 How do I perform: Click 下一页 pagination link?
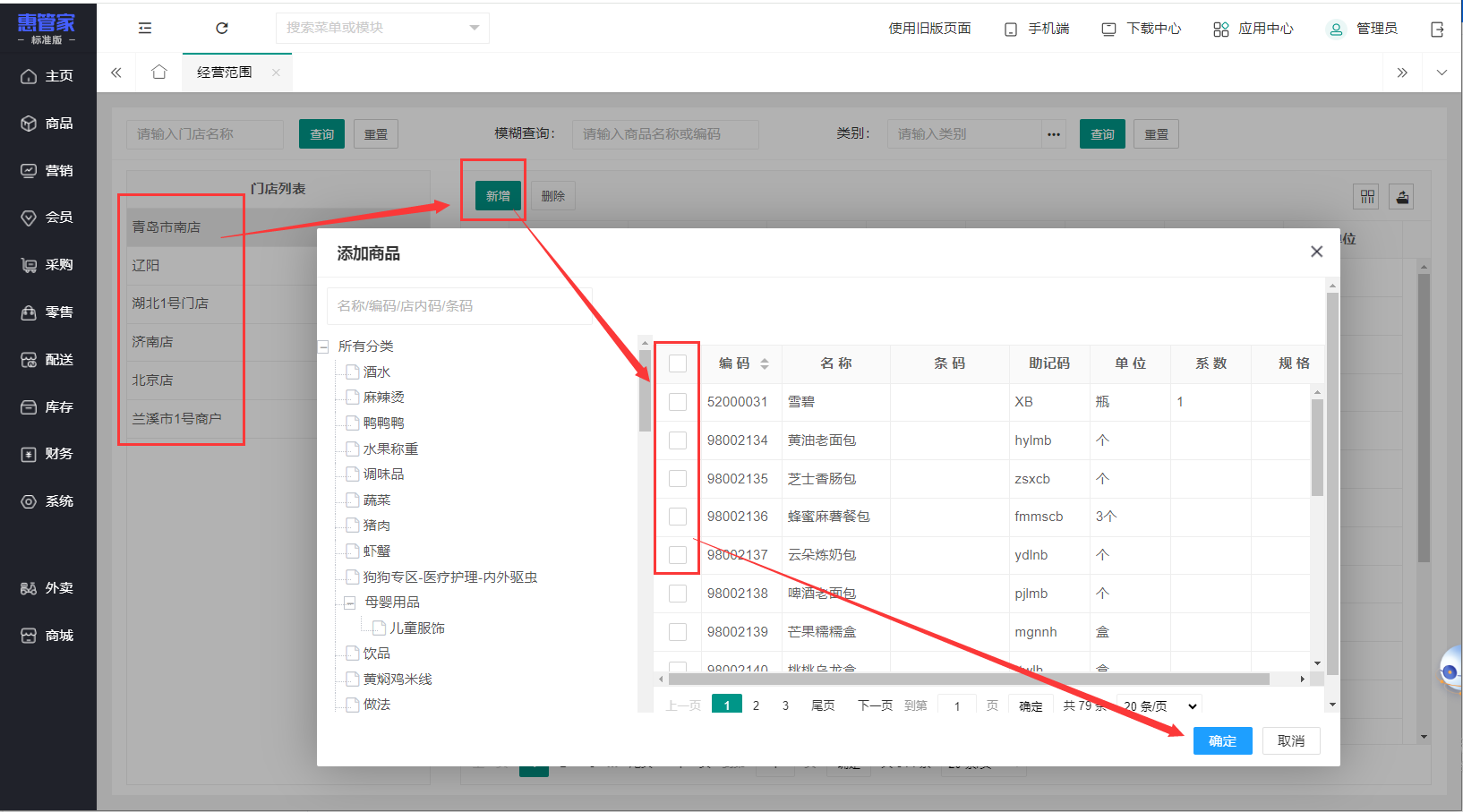pyautogui.click(x=876, y=705)
